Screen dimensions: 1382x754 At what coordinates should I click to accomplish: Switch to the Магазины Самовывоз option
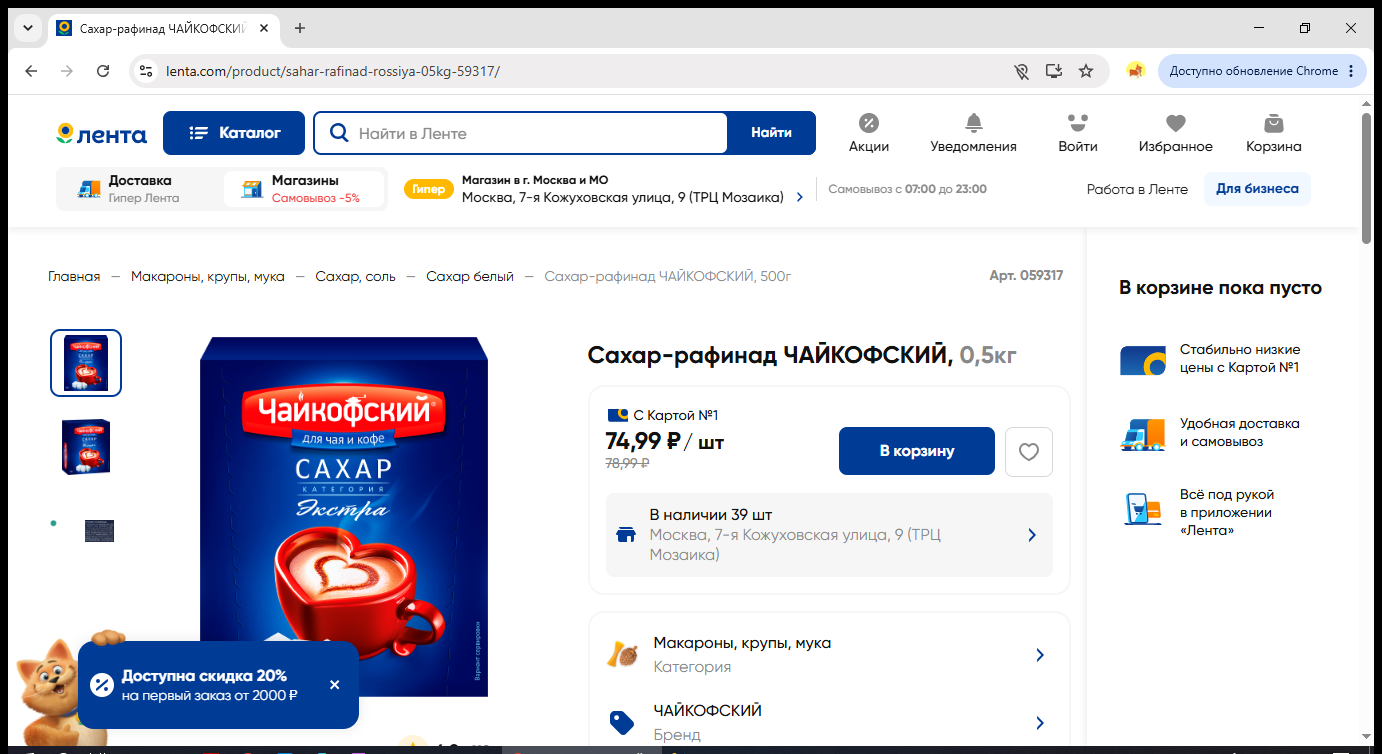tap(304, 189)
